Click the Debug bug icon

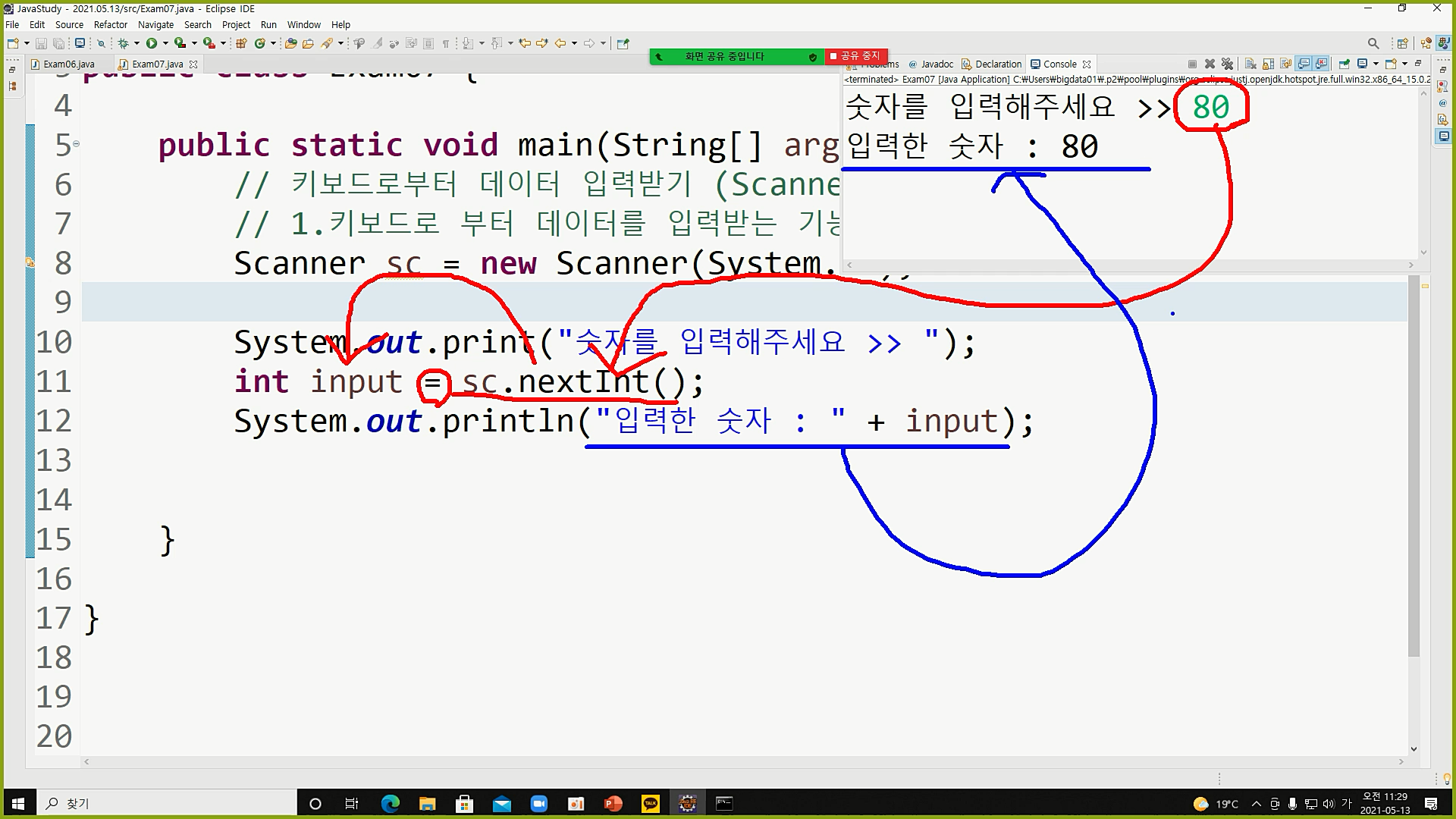pyautogui.click(x=124, y=43)
